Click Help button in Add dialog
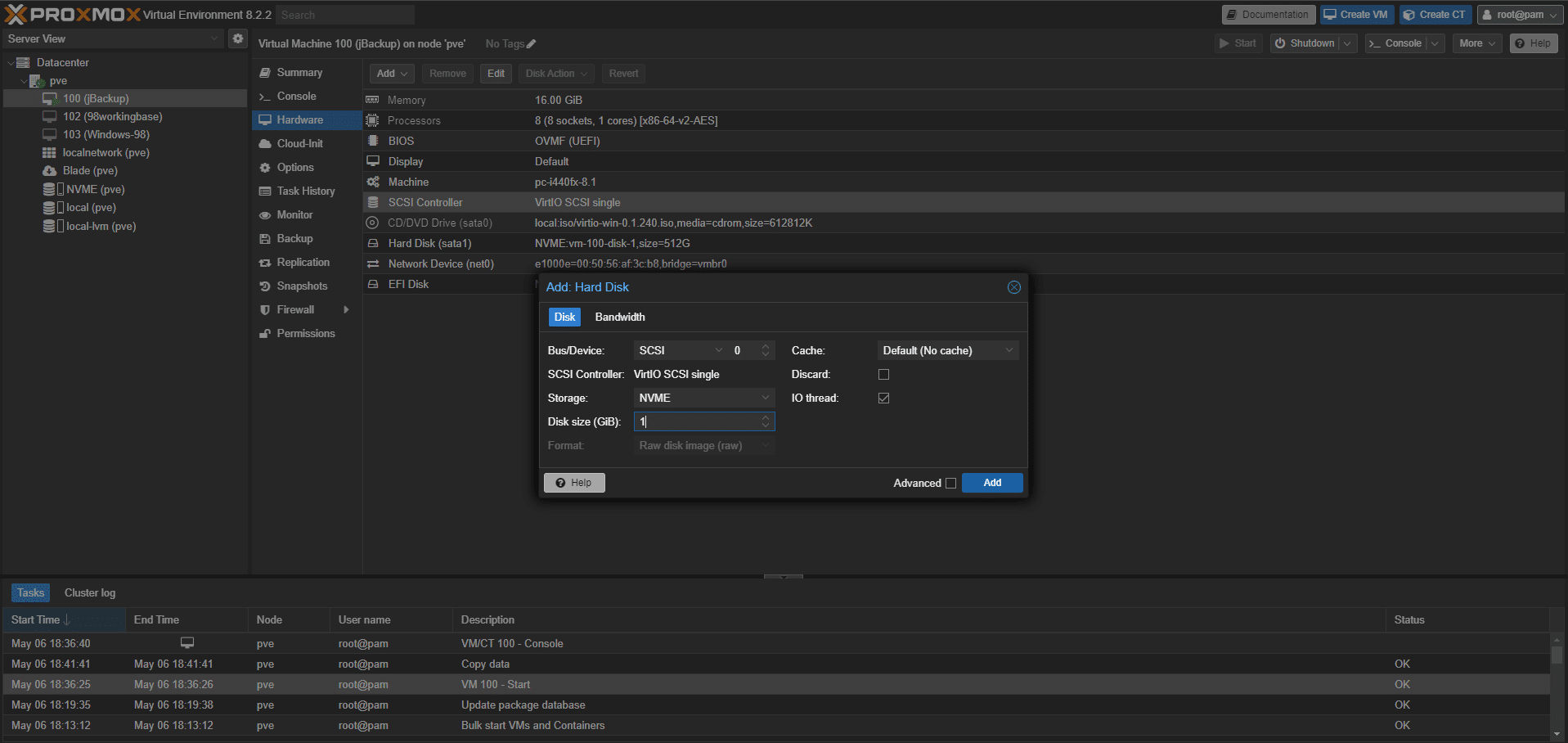1568x743 pixels. 574,483
